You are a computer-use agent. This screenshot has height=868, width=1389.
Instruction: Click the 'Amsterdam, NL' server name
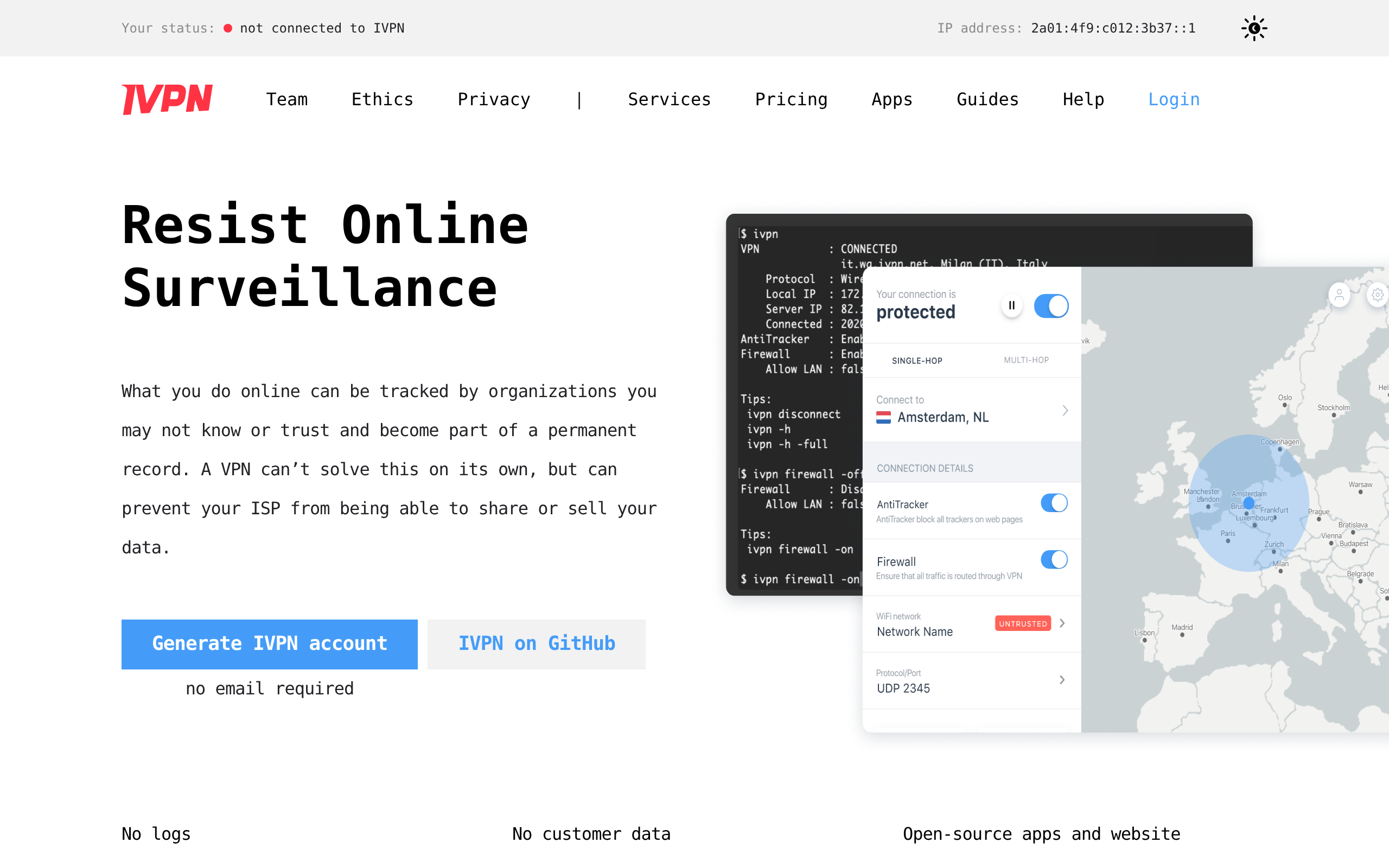pos(943,417)
